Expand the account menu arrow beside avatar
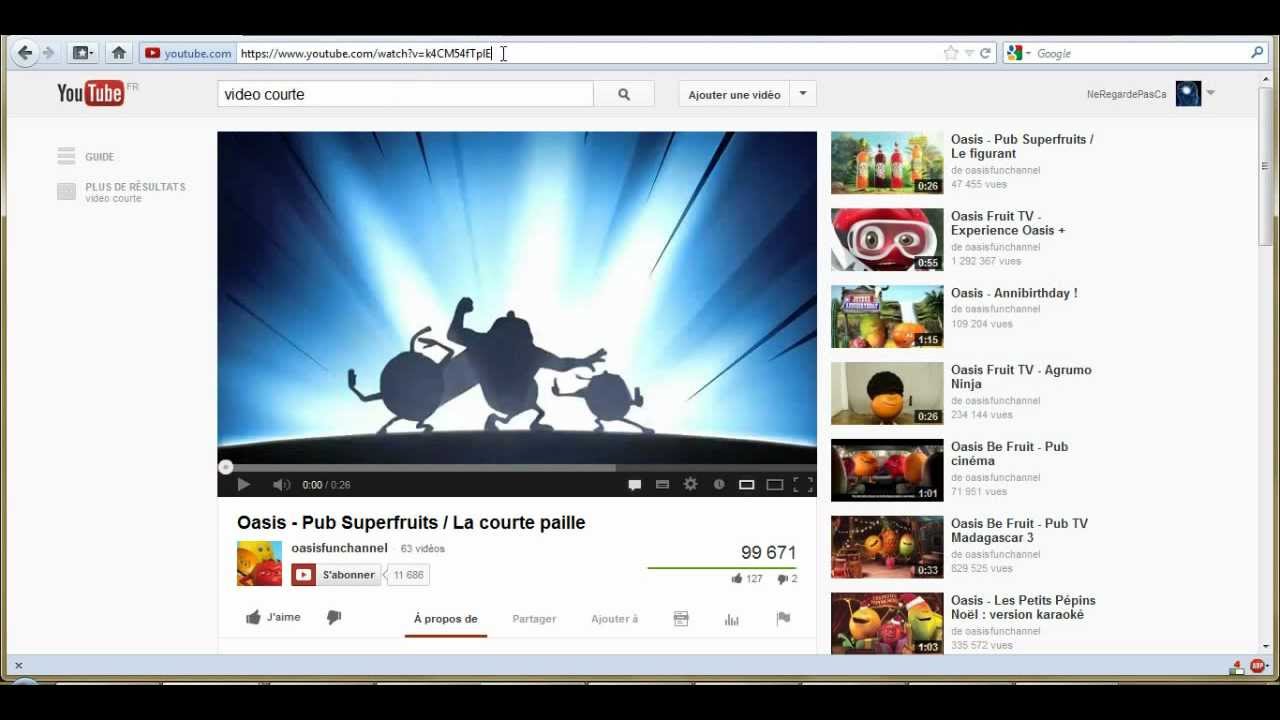This screenshot has width=1280, height=720. [1211, 94]
